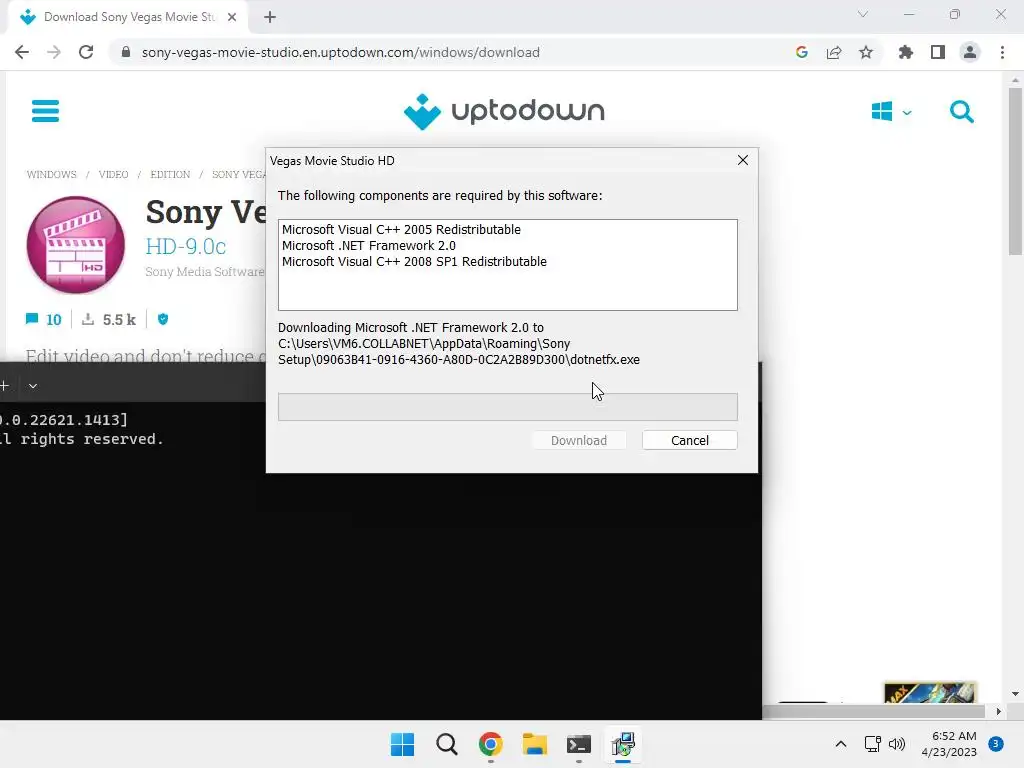Click the page scrollbar down arrow
Image resolution: width=1024 pixels, height=768 pixels.
coord(1015,694)
